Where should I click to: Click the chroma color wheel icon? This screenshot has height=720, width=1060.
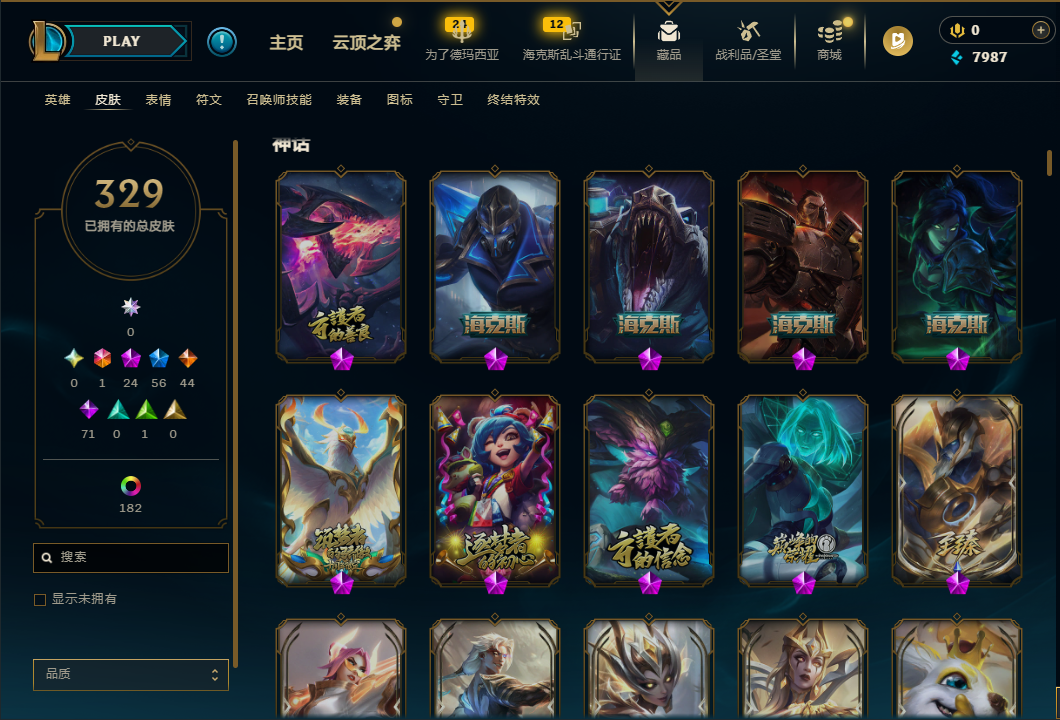130,485
